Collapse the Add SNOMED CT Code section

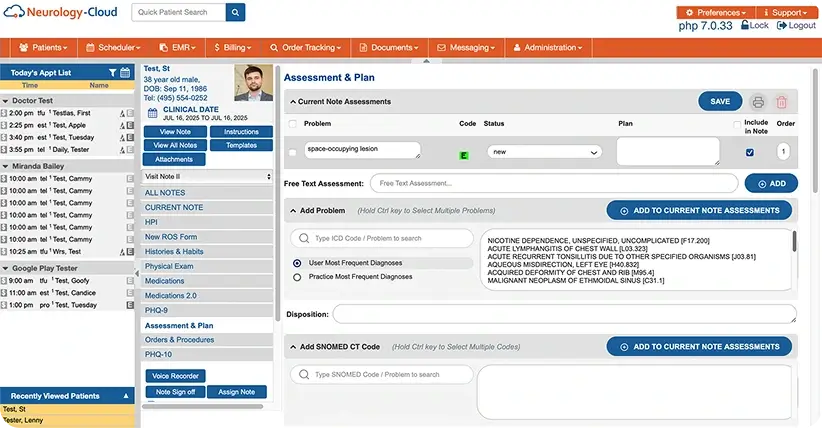[x=293, y=347]
